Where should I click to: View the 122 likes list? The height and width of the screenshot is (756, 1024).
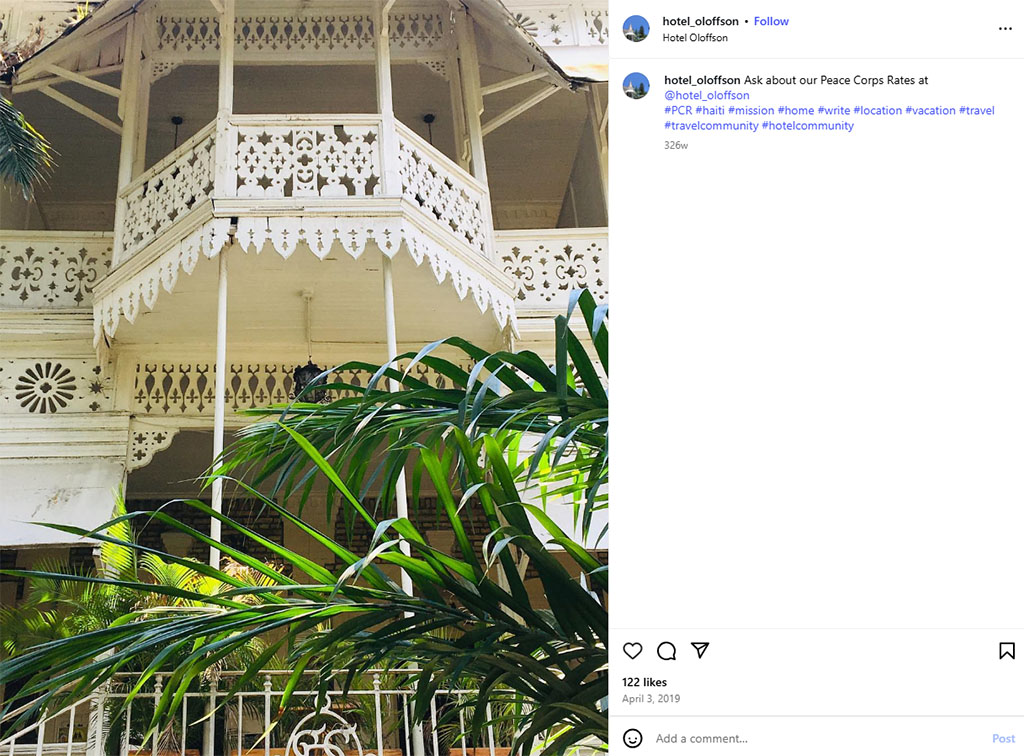tap(644, 682)
